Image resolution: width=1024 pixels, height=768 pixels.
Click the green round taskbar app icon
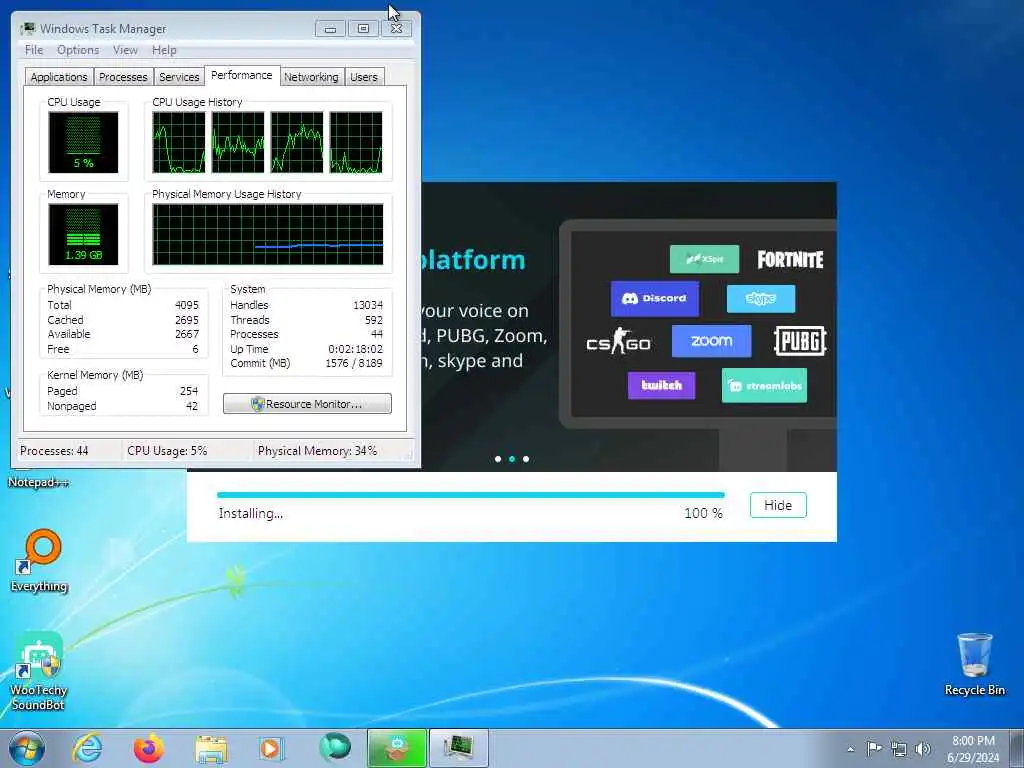pyautogui.click(x=335, y=747)
